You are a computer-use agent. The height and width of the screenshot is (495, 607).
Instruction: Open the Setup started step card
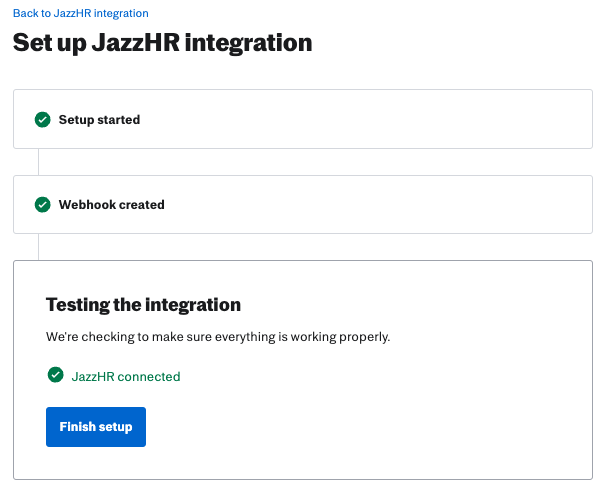303,119
